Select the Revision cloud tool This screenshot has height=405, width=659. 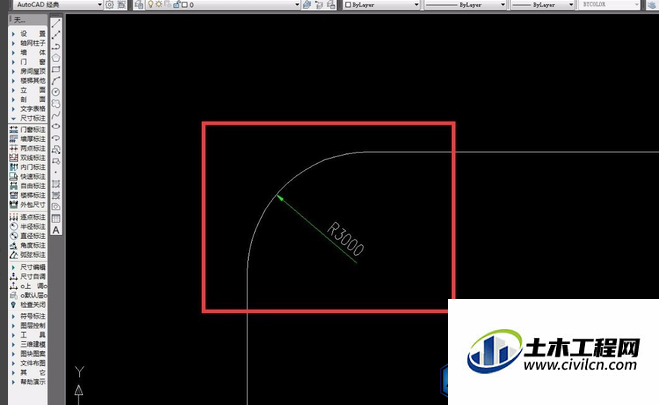56,103
